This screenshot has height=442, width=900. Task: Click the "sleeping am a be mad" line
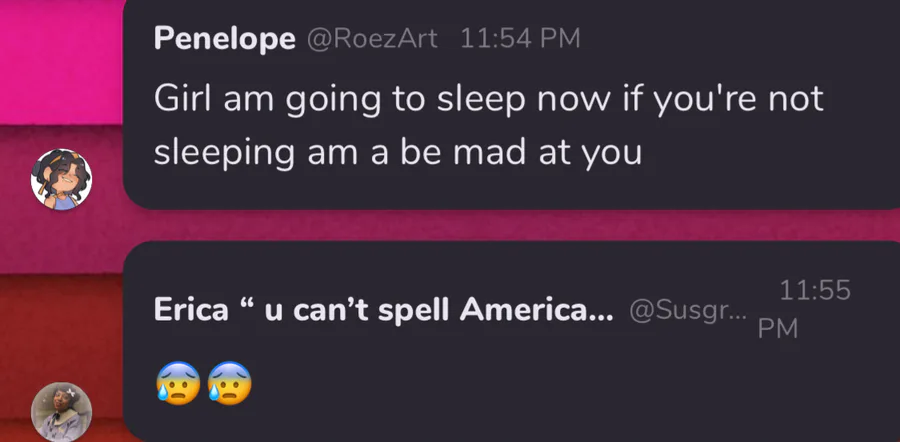click(x=397, y=154)
